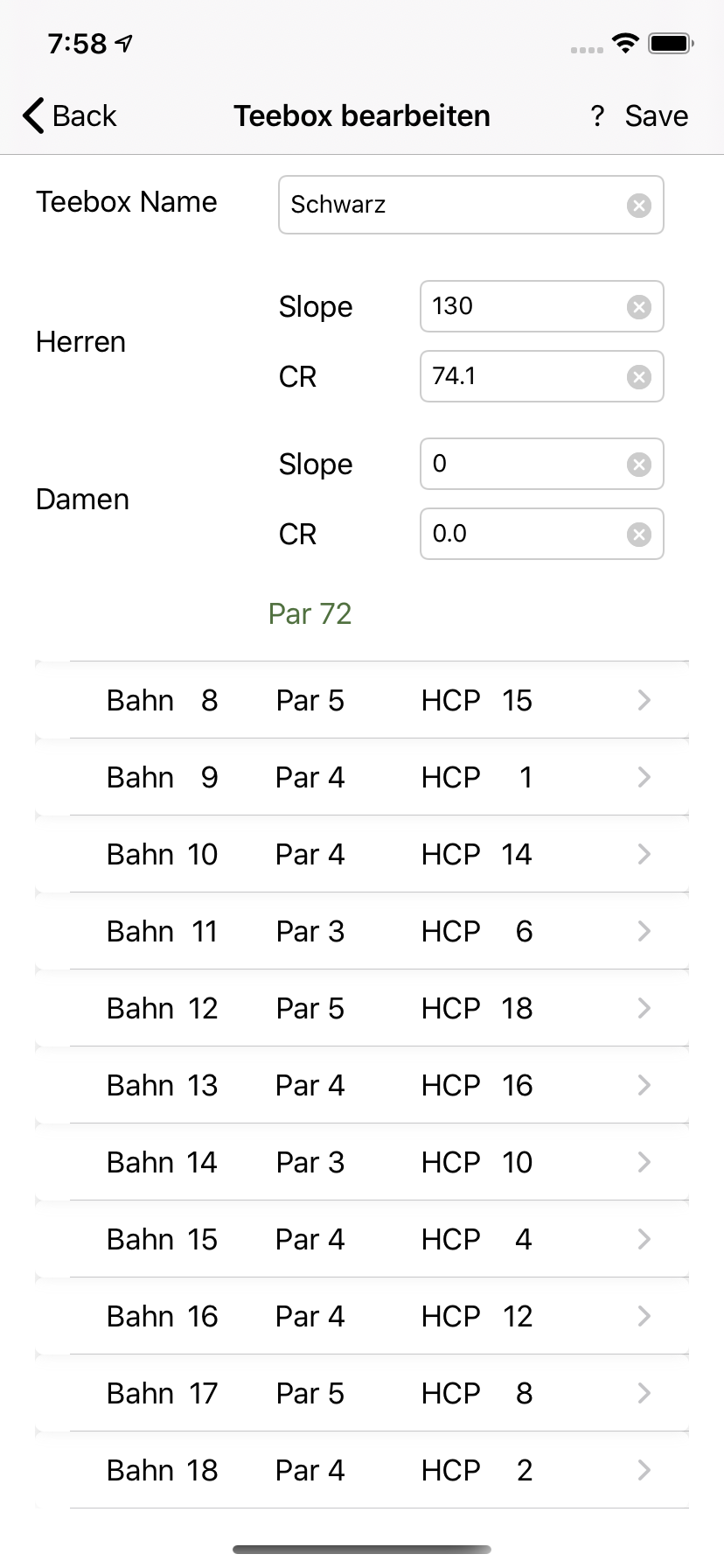Tap the back arrow chevron

33,116
